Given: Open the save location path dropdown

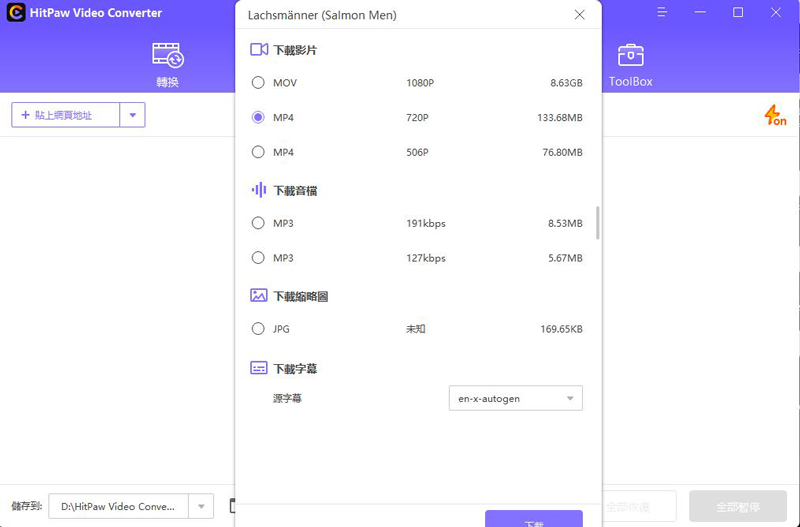Looking at the screenshot, I should pos(201,506).
